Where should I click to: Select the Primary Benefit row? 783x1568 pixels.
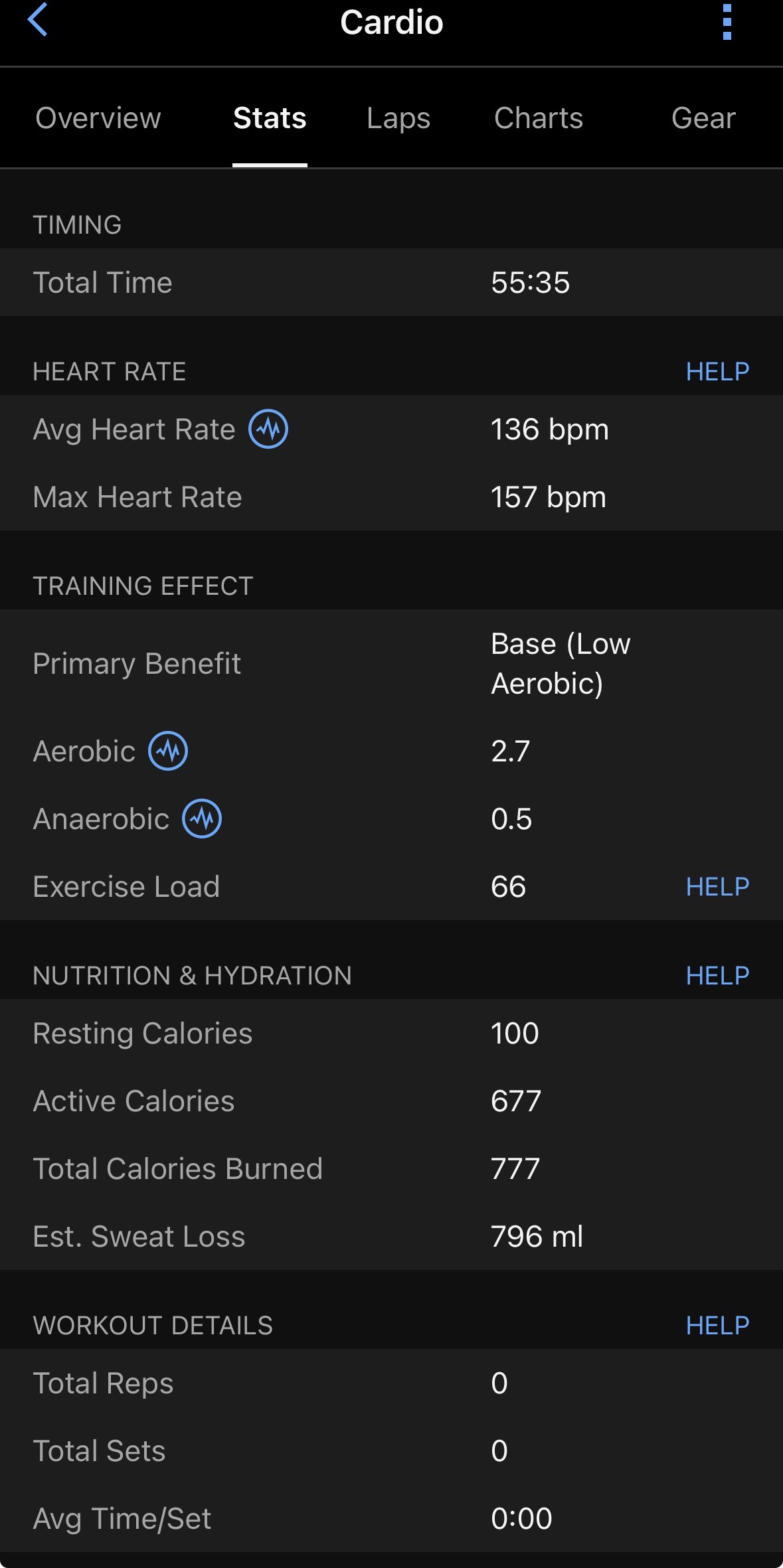point(391,664)
